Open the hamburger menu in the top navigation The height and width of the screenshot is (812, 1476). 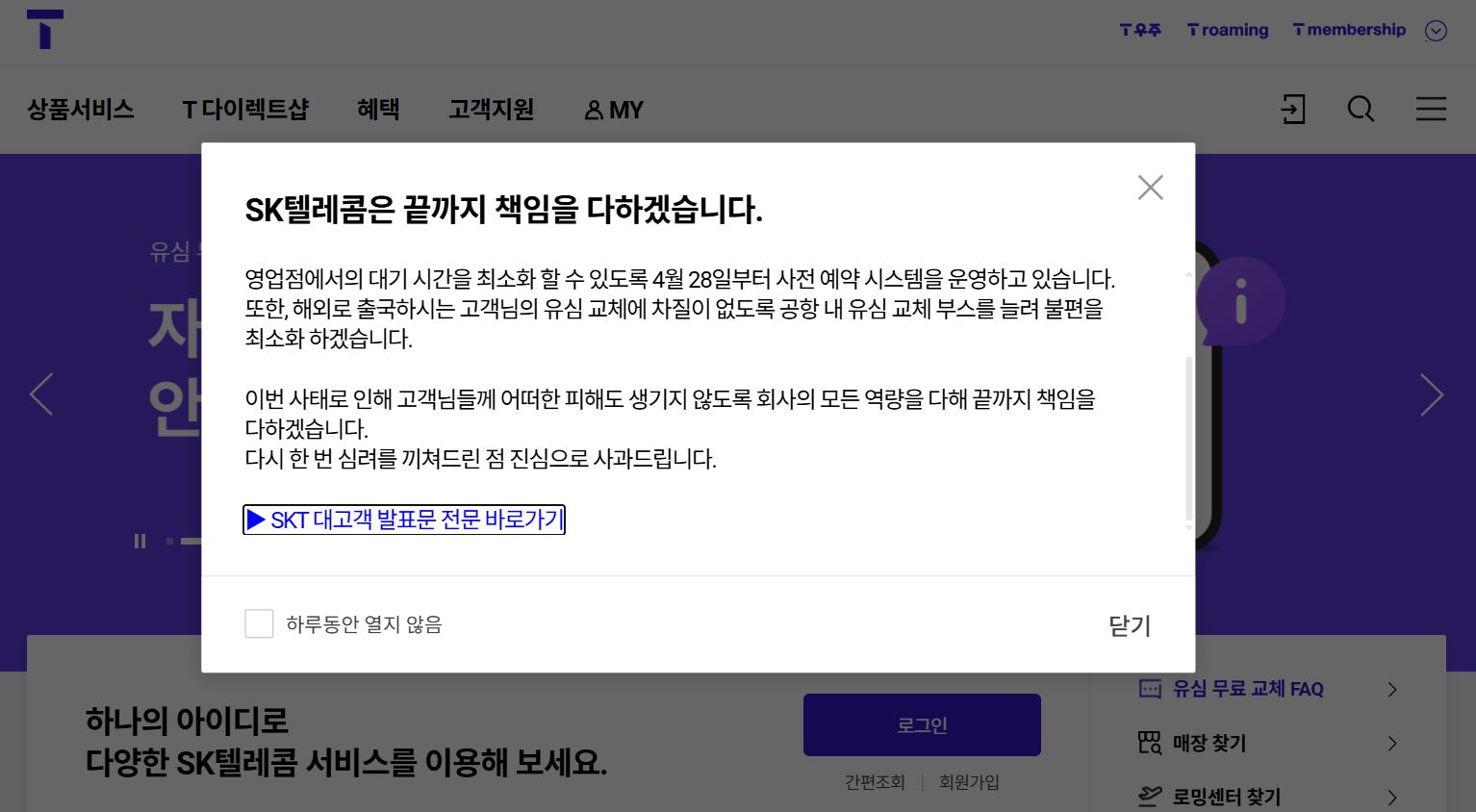[x=1431, y=110]
